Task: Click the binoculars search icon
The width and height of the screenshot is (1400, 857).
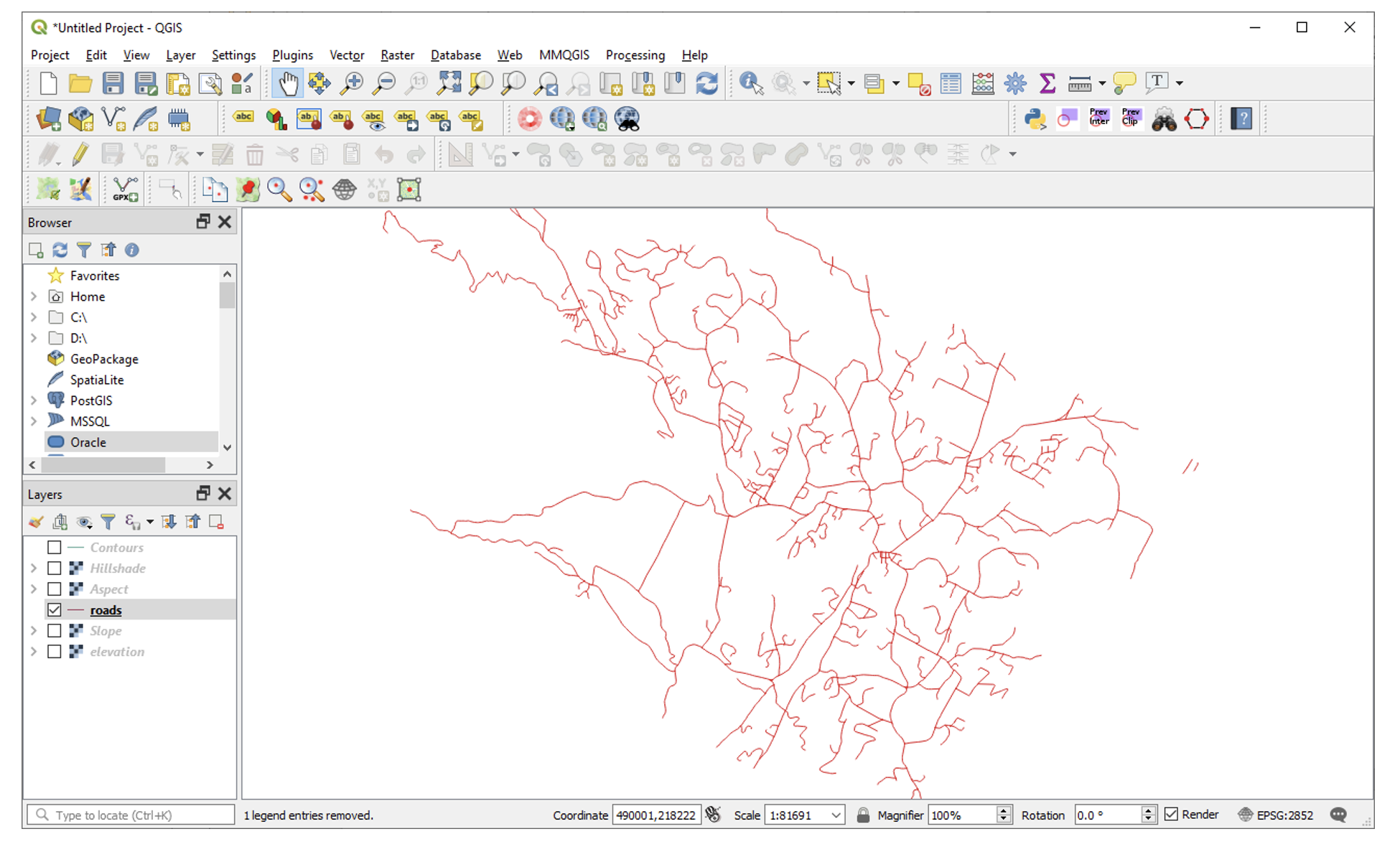Action: [x=1164, y=119]
